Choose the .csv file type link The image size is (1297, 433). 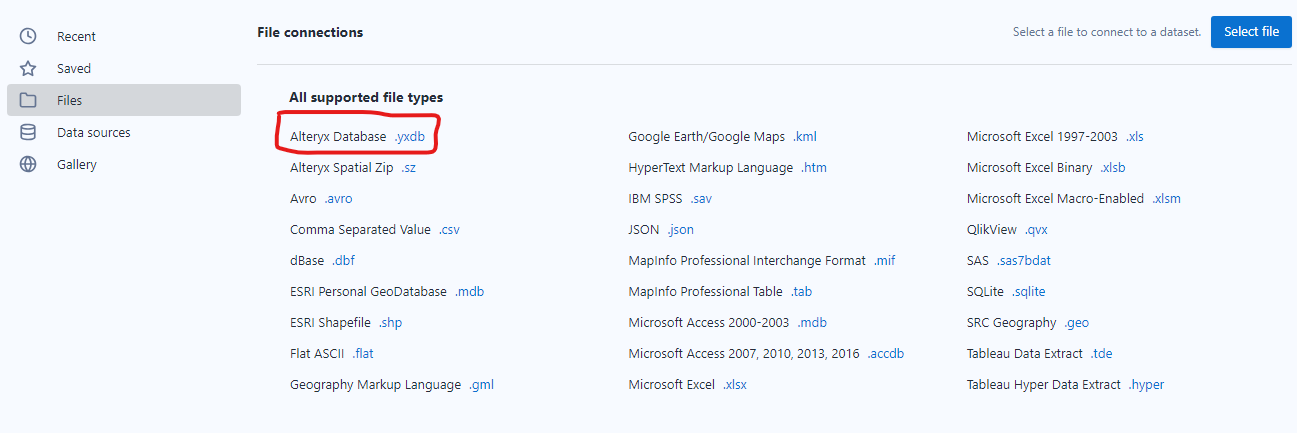[x=449, y=229]
